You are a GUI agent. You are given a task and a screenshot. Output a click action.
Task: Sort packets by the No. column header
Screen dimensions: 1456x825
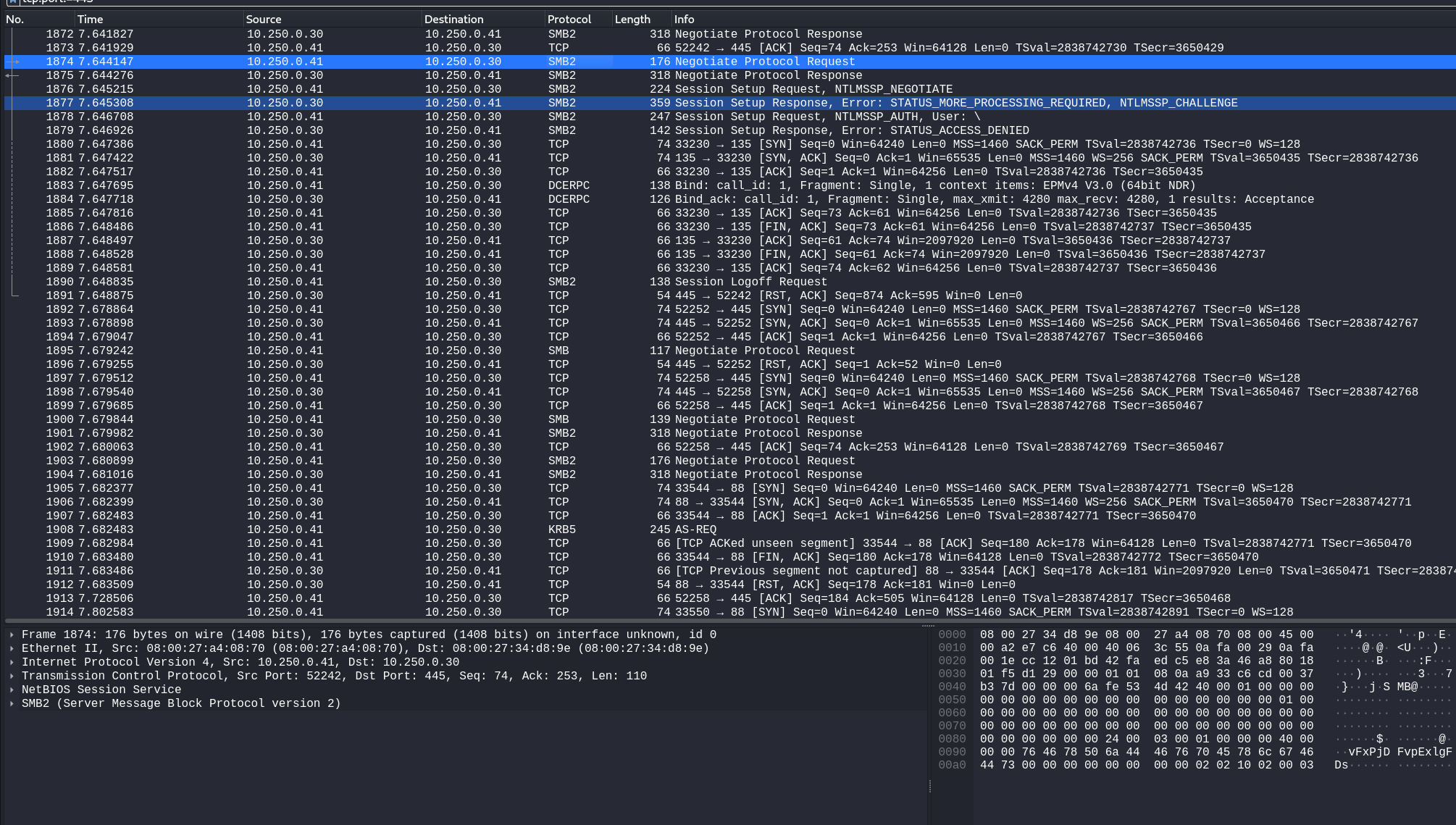pyautogui.click(x=38, y=20)
